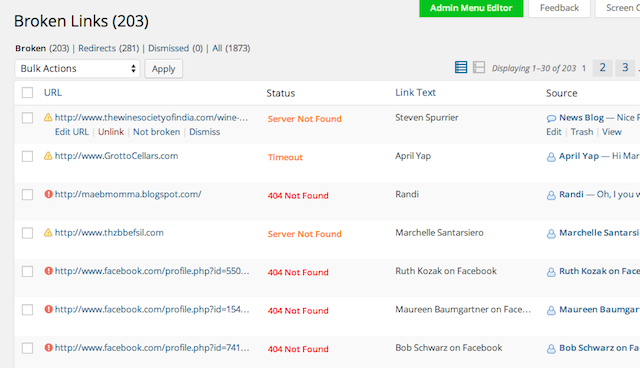Click user icon next to Randi source
The image size is (640, 368).
pos(551,195)
